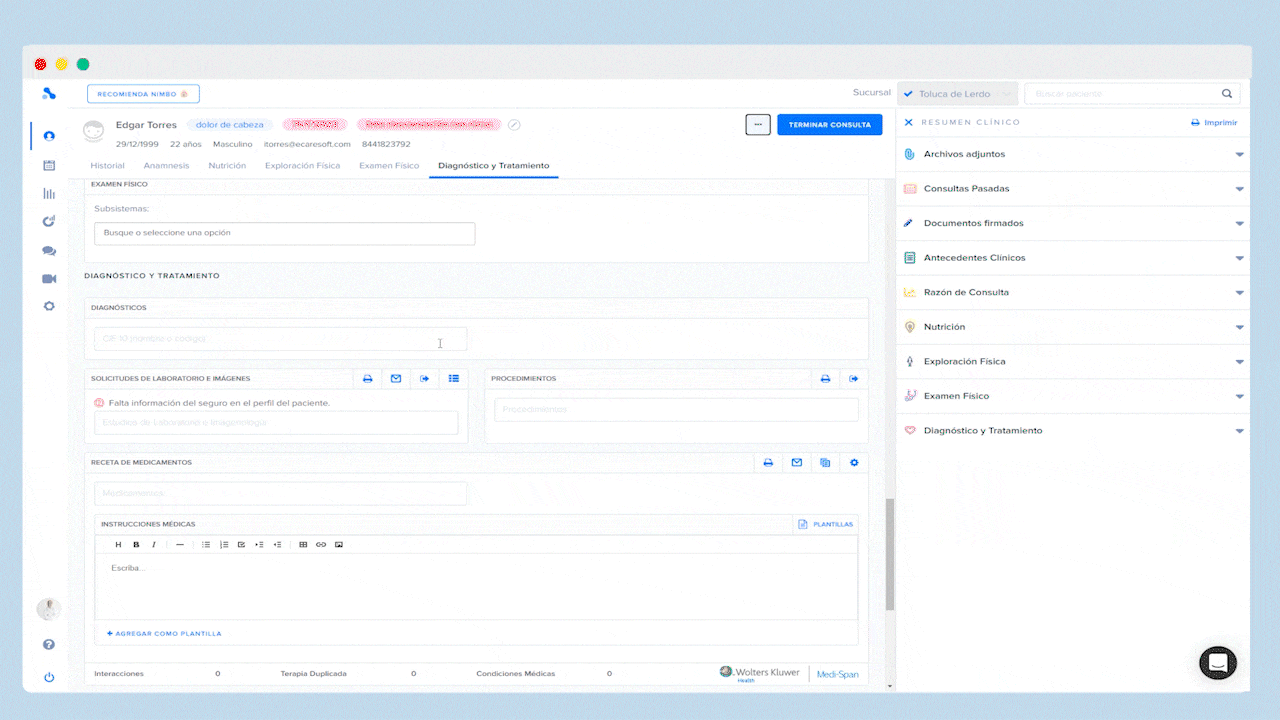Click the send arrow icon in Solicitudes de Laboratorio
Image resolution: width=1280 pixels, height=720 pixels.
click(x=425, y=379)
